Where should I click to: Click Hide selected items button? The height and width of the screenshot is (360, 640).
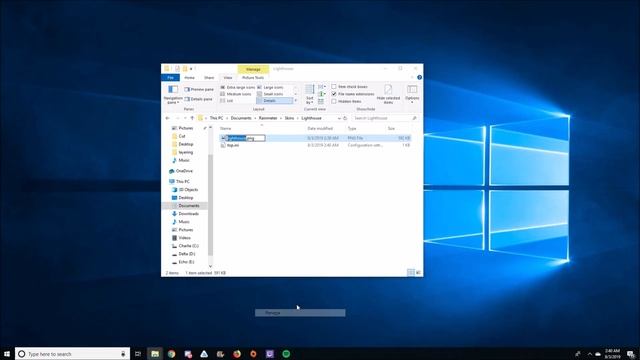(x=388, y=94)
